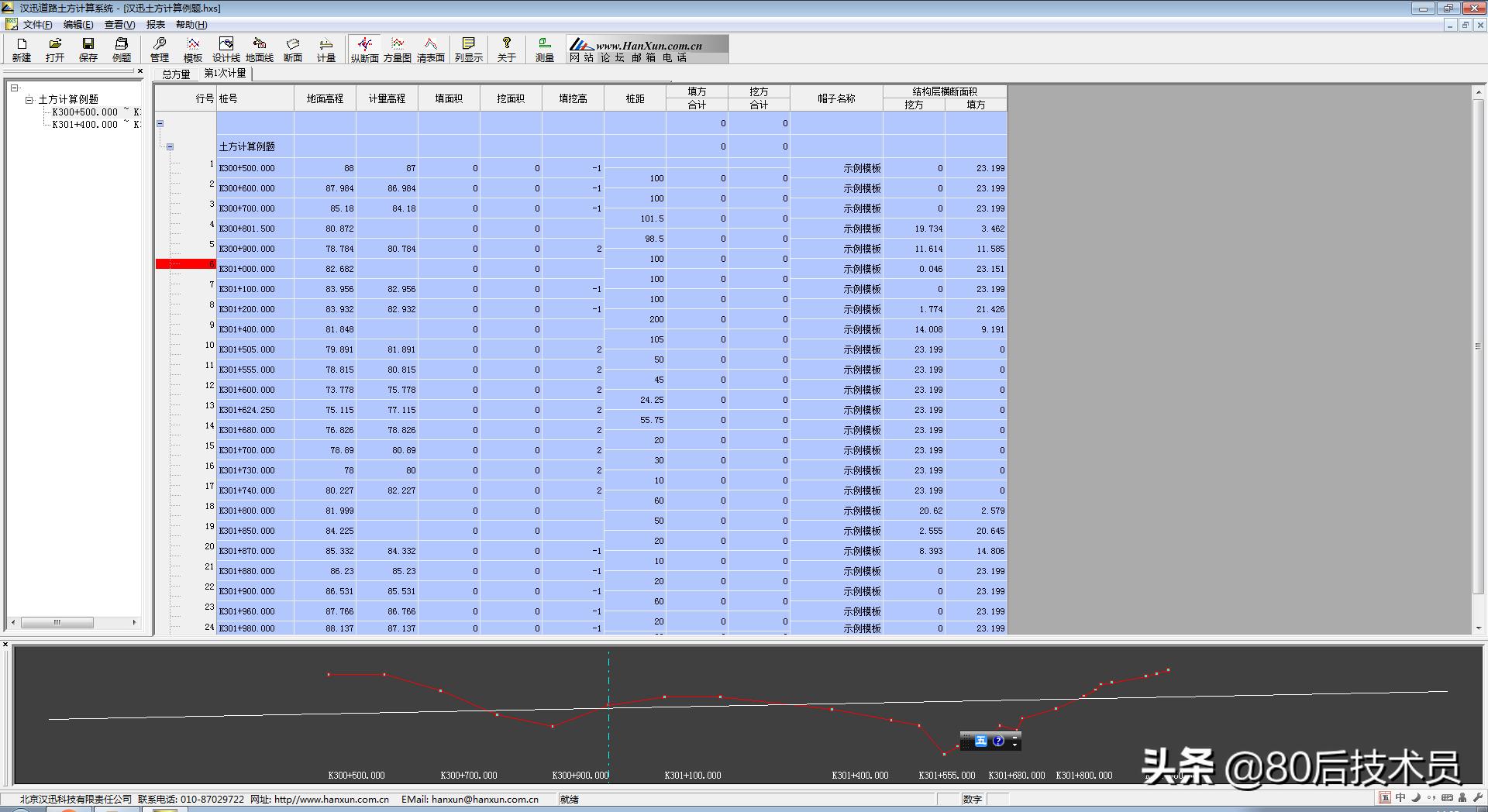
Task: Click the left panel horizontal scrollbar thumb
Action: point(57,622)
